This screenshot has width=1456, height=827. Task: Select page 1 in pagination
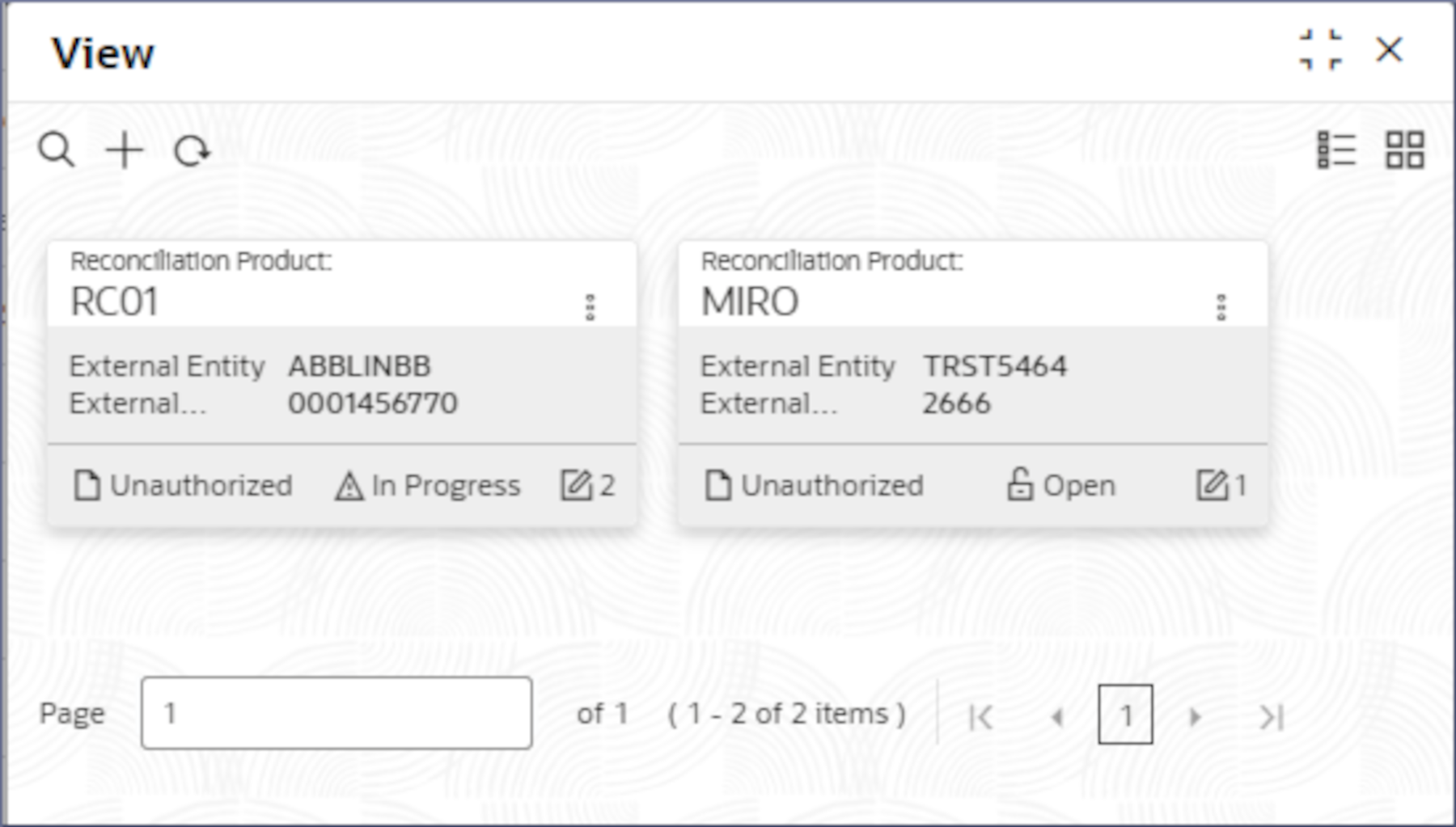tap(1125, 715)
